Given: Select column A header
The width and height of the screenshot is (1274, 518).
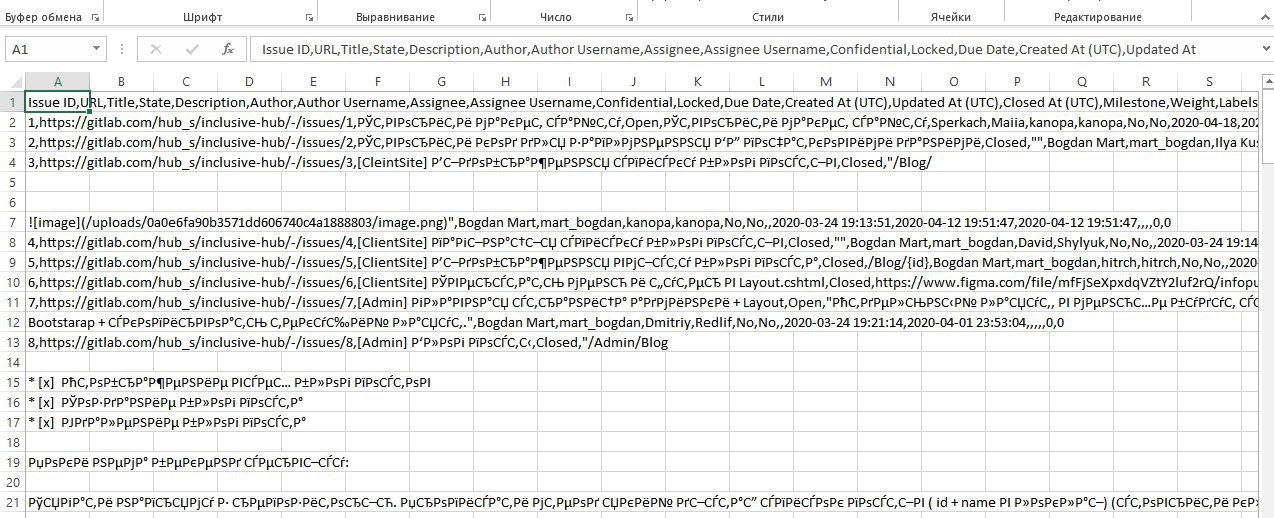Looking at the screenshot, I should (57, 82).
